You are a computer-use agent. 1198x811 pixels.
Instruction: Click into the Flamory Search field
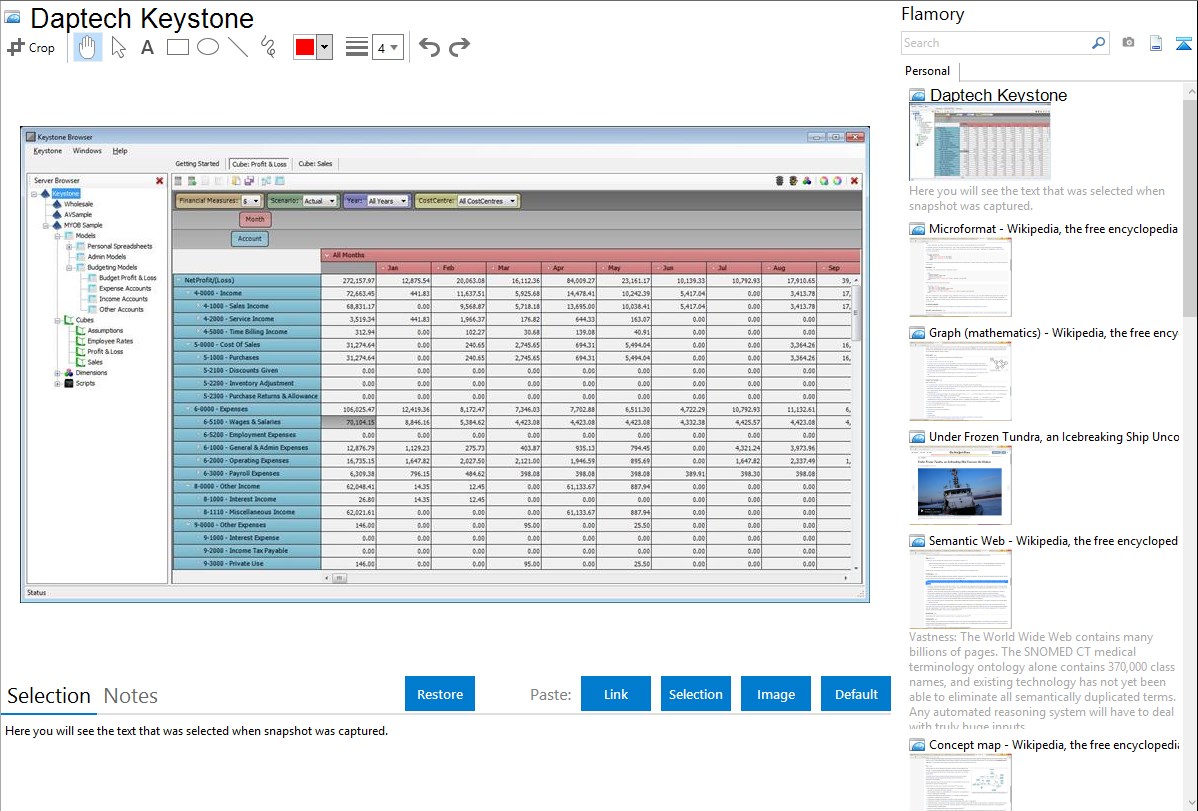pos(996,43)
